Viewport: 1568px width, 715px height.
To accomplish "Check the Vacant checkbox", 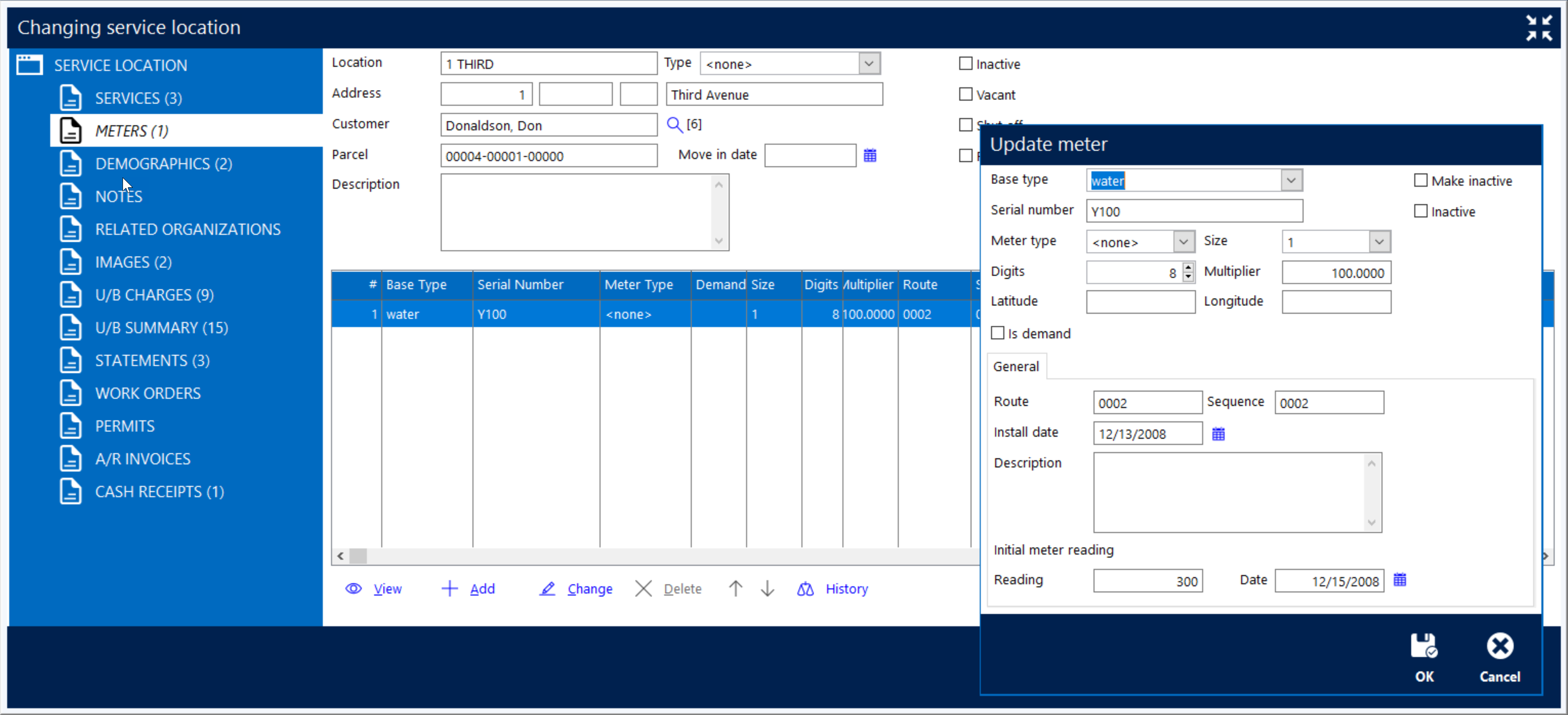I will (965, 94).
